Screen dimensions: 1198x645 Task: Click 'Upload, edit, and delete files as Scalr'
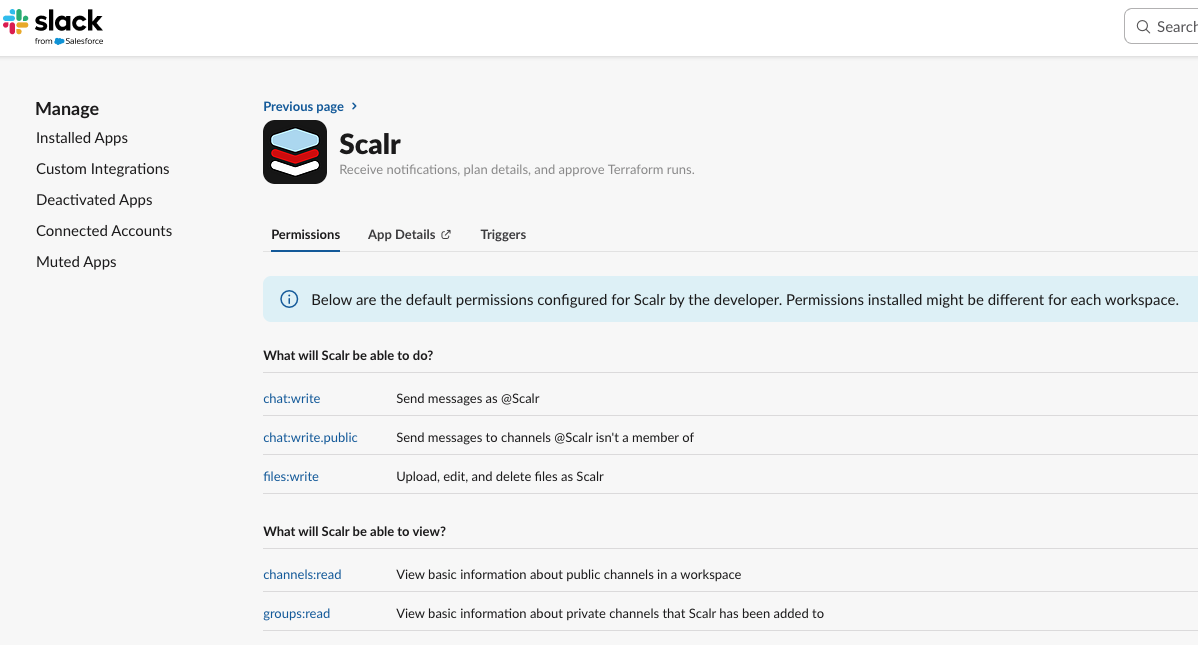click(x=500, y=476)
